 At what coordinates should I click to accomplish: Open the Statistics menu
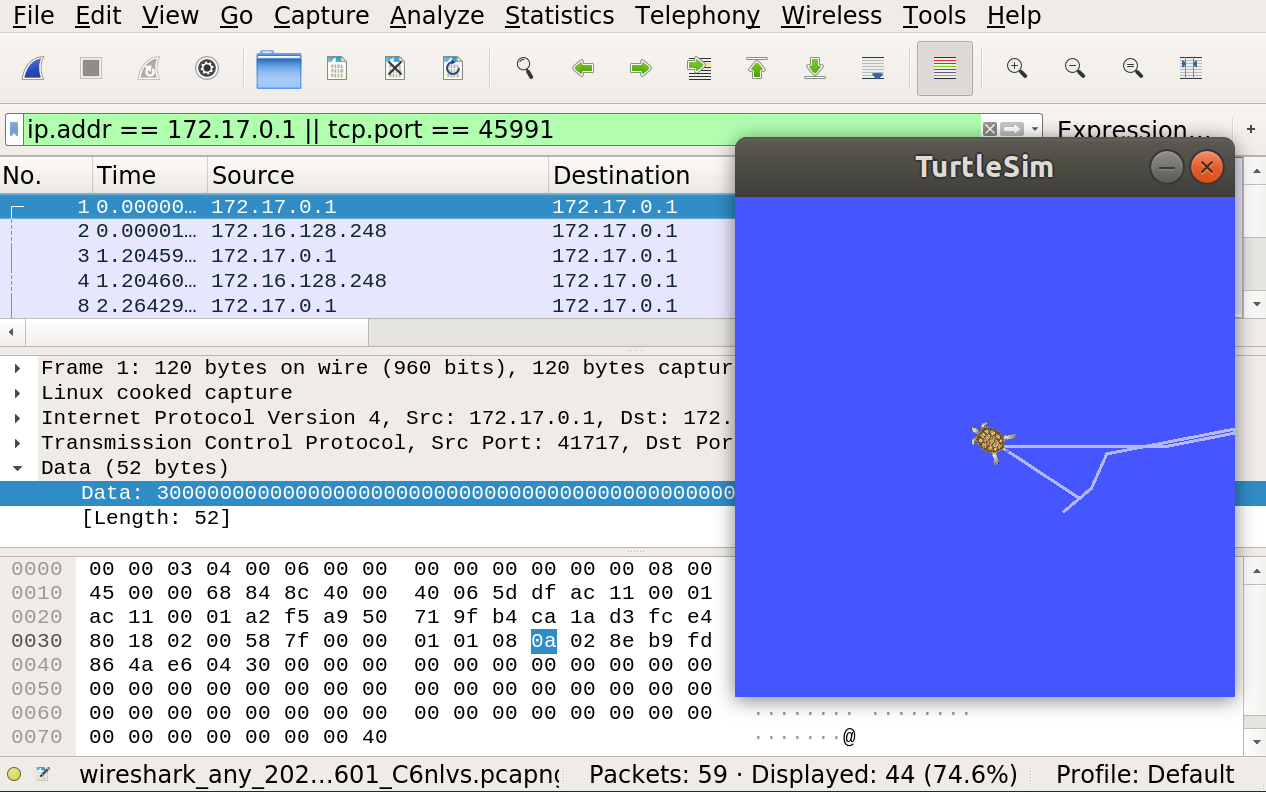(x=559, y=16)
